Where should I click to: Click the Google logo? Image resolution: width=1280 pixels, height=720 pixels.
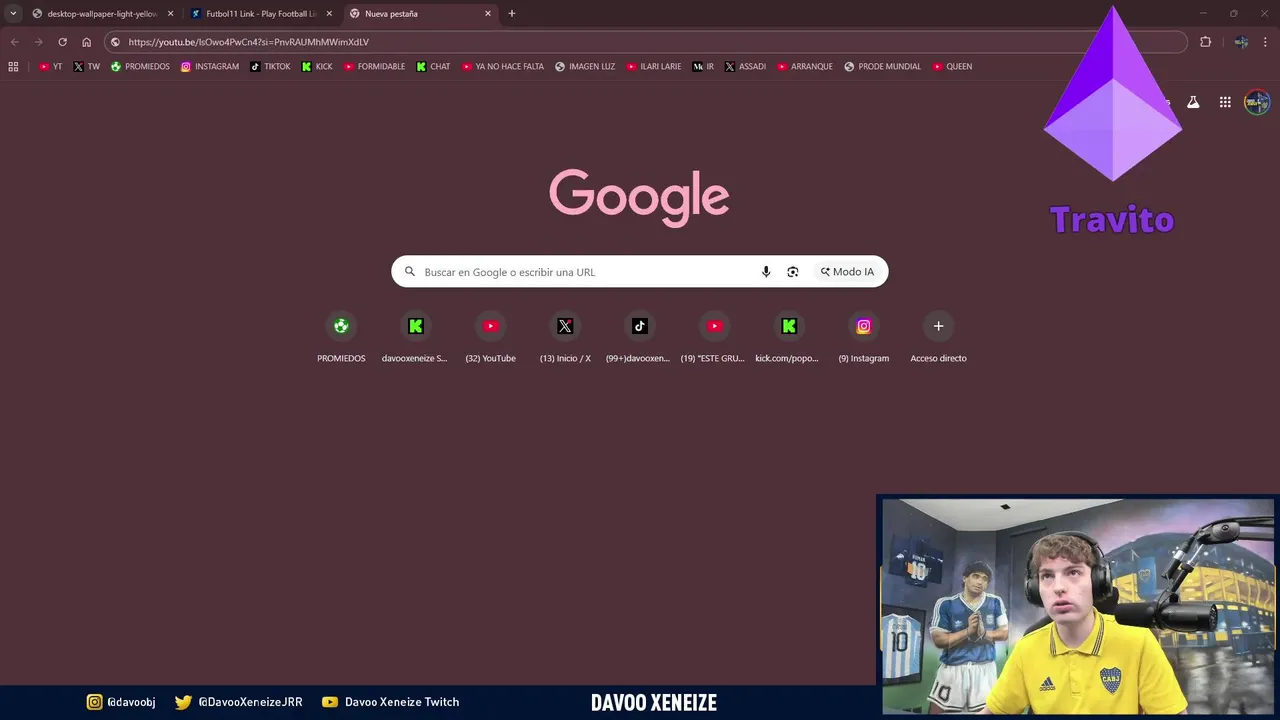(x=639, y=197)
